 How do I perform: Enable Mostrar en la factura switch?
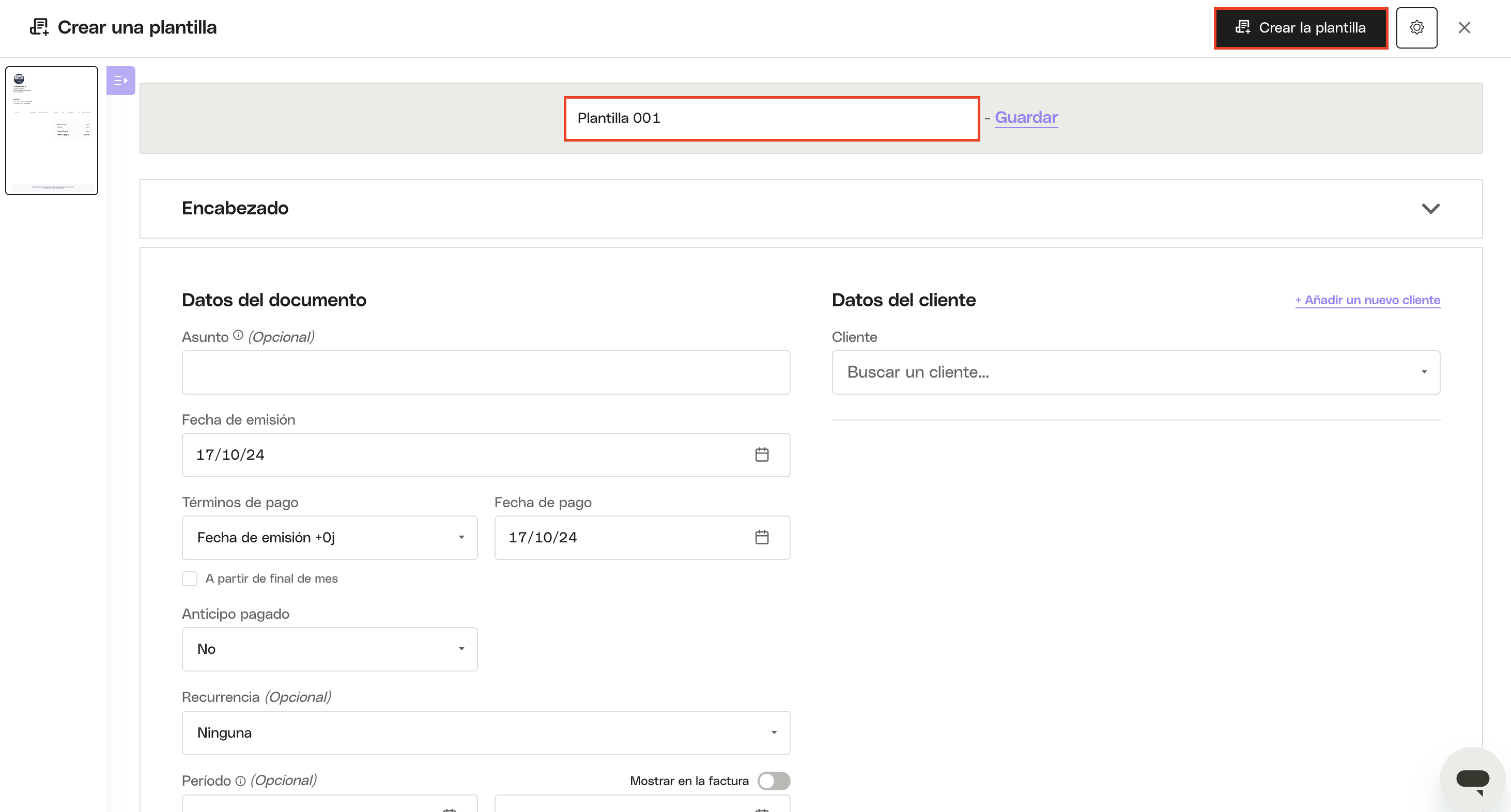tap(774, 780)
